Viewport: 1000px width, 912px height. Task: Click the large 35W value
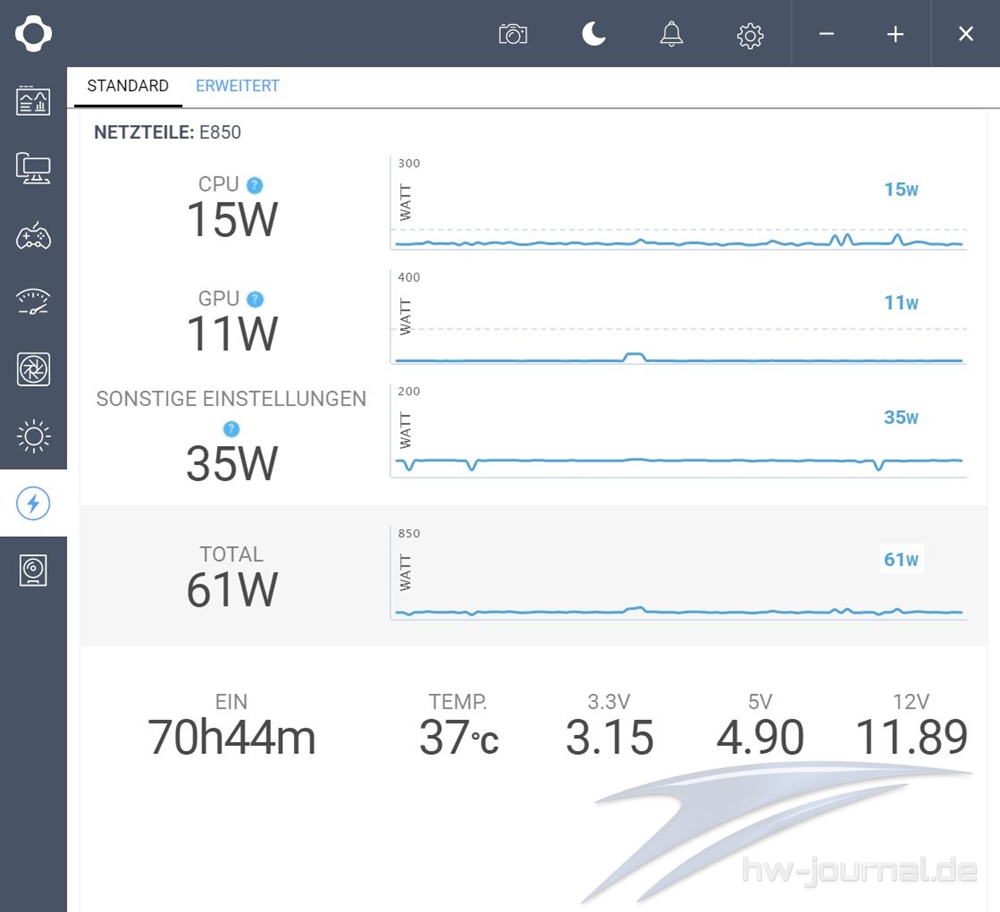(x=232, y=464)
